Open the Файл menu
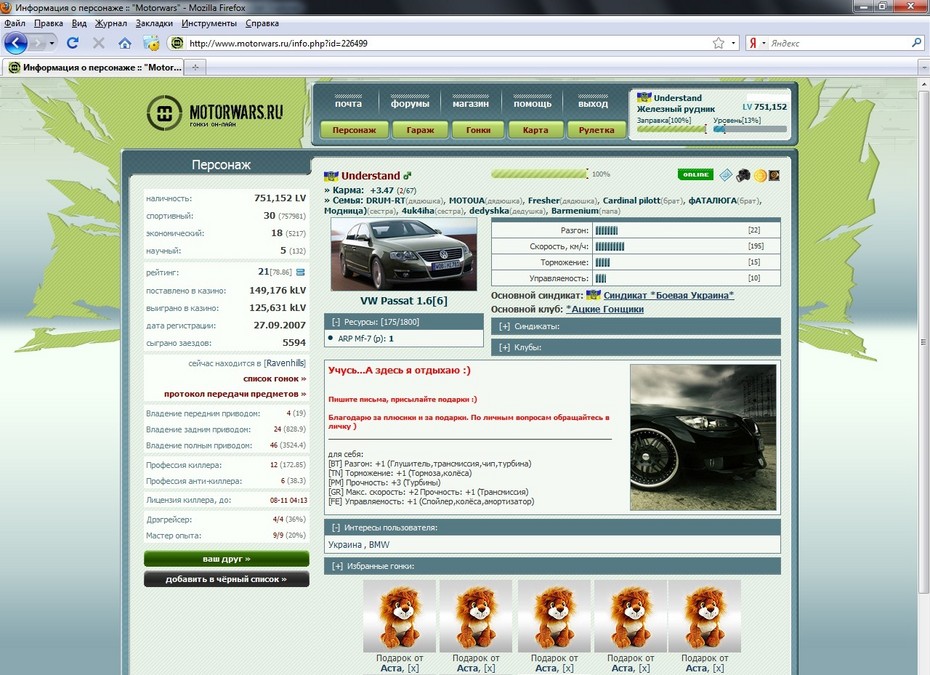The width and height of the screenshot is (930, 675). [x=15, y=23]
